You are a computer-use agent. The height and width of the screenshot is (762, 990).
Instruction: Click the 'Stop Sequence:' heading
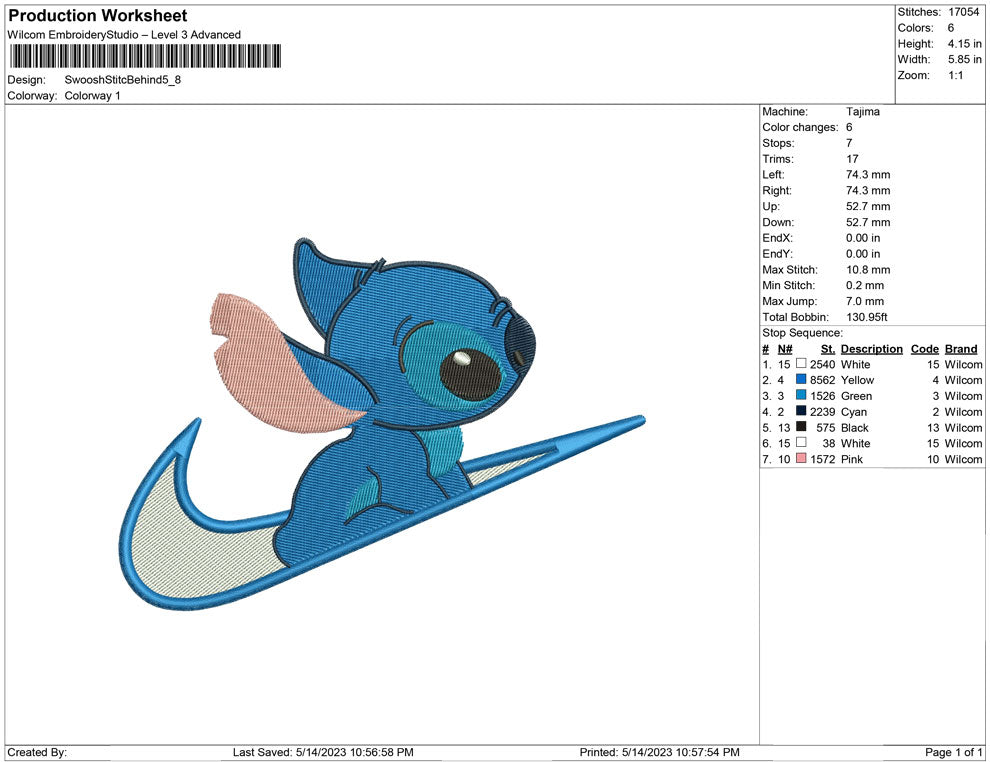pyautogui.click(x=802, y=333)
